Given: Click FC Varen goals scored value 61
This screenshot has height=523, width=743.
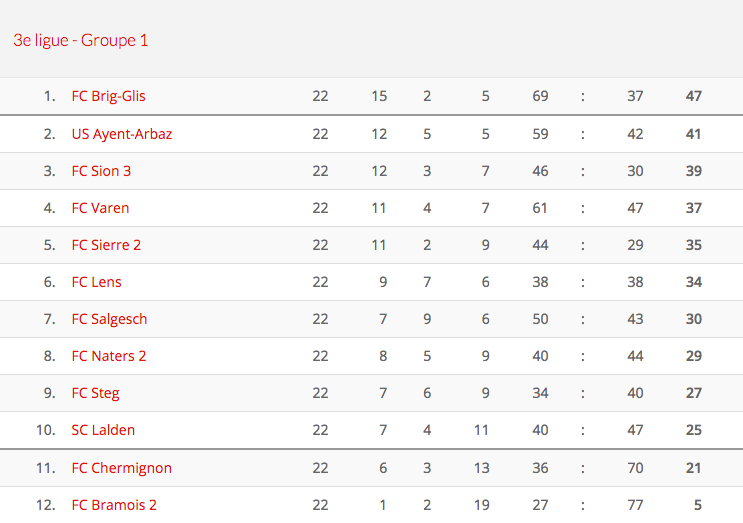Looking at the screenshot, I should pos(540,208).
